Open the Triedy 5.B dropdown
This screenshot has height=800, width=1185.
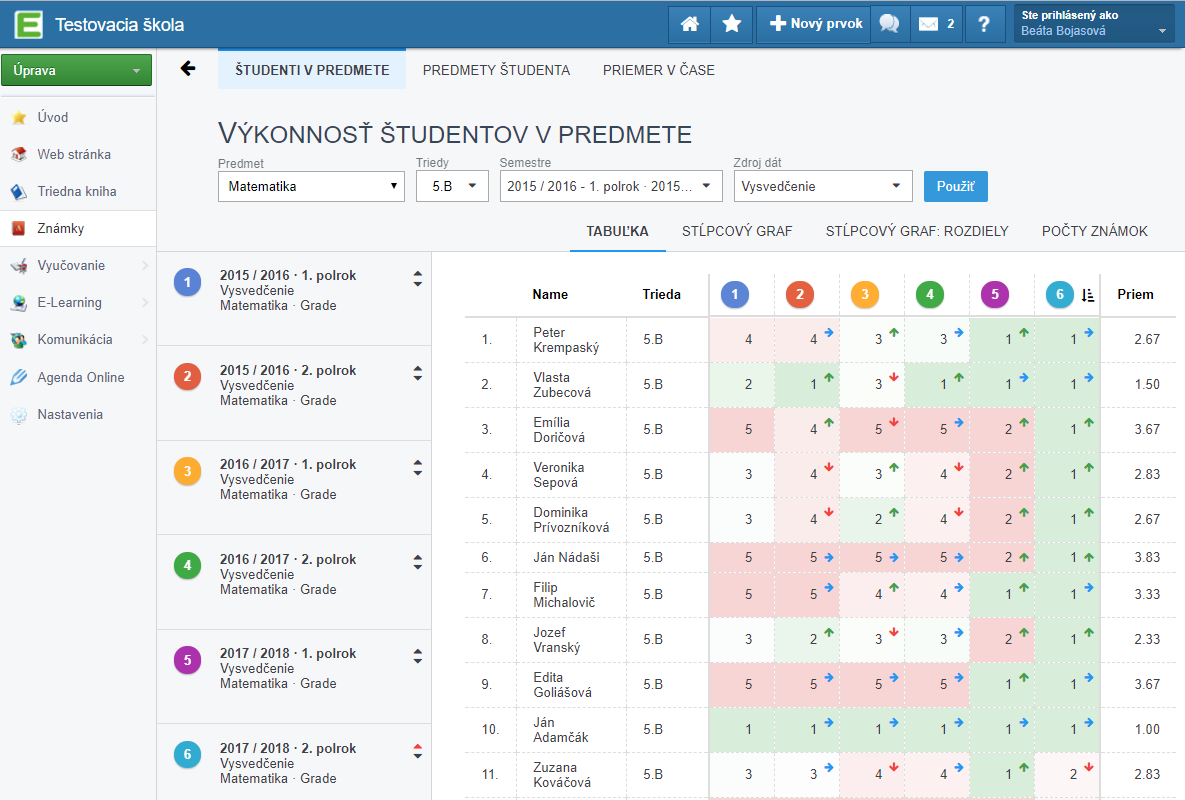(452, 187)
